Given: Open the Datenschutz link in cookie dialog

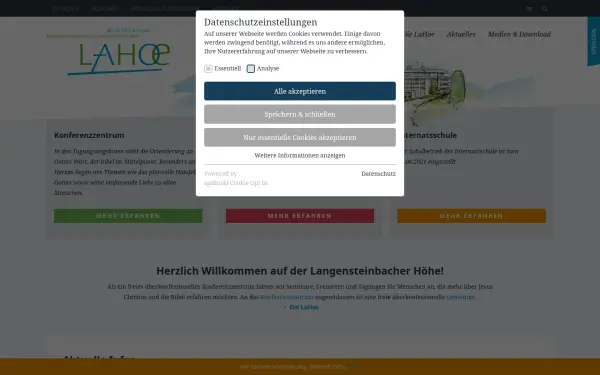Looking at the screenshot, I should click(x=378, y=174).
